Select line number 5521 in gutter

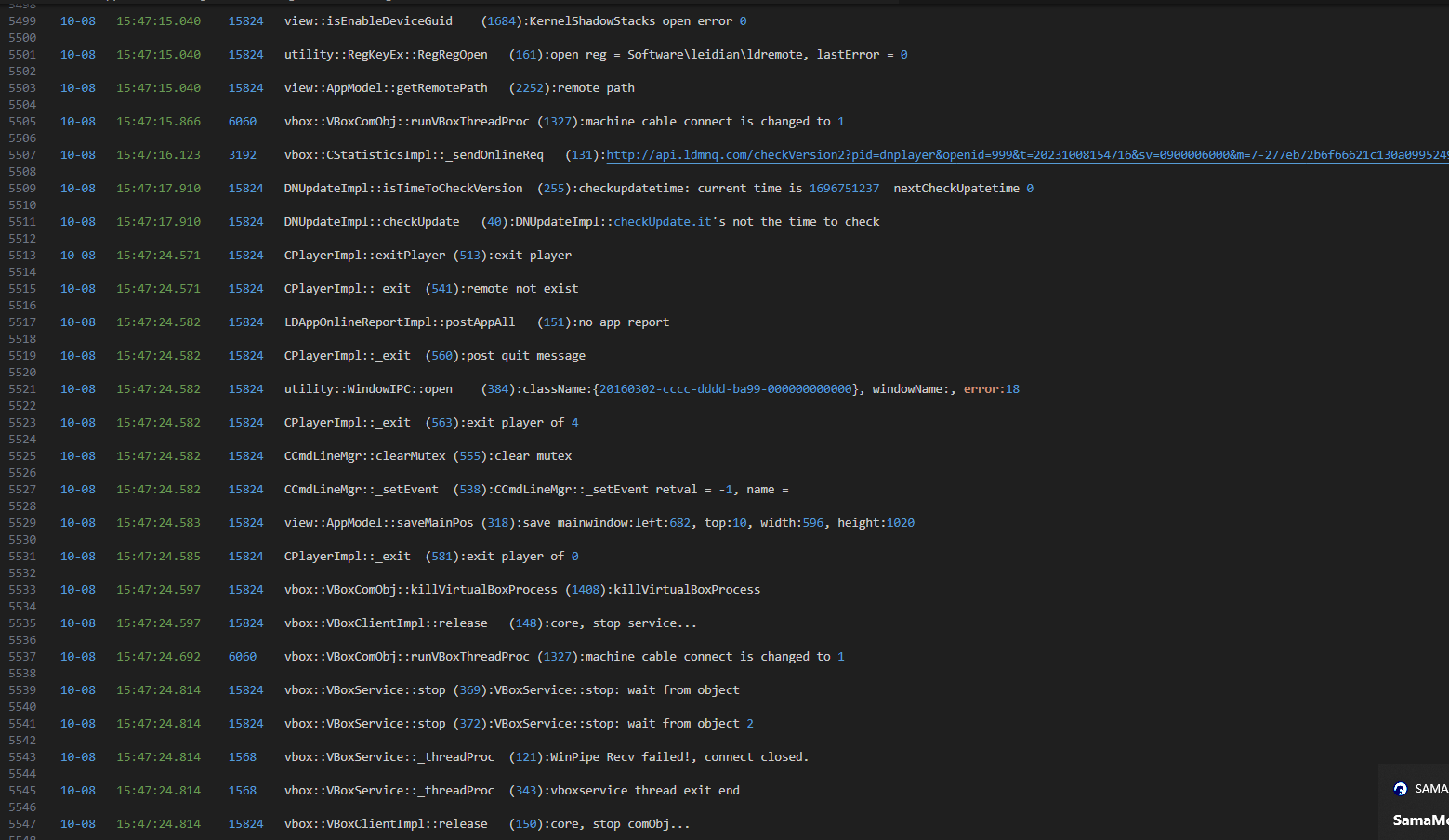click(x=22, y=389)
